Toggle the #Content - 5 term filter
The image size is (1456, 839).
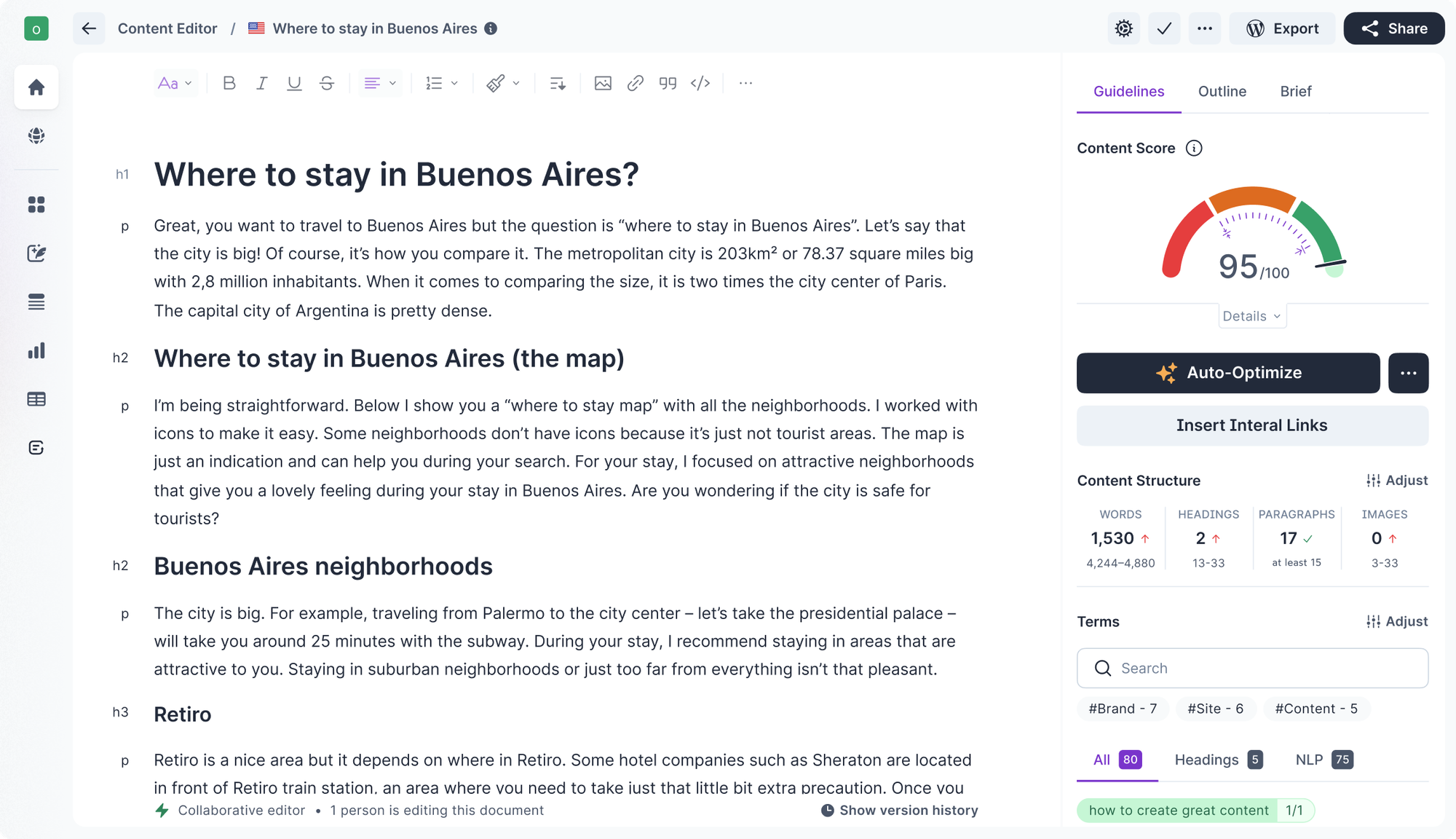coord(1315,709)
